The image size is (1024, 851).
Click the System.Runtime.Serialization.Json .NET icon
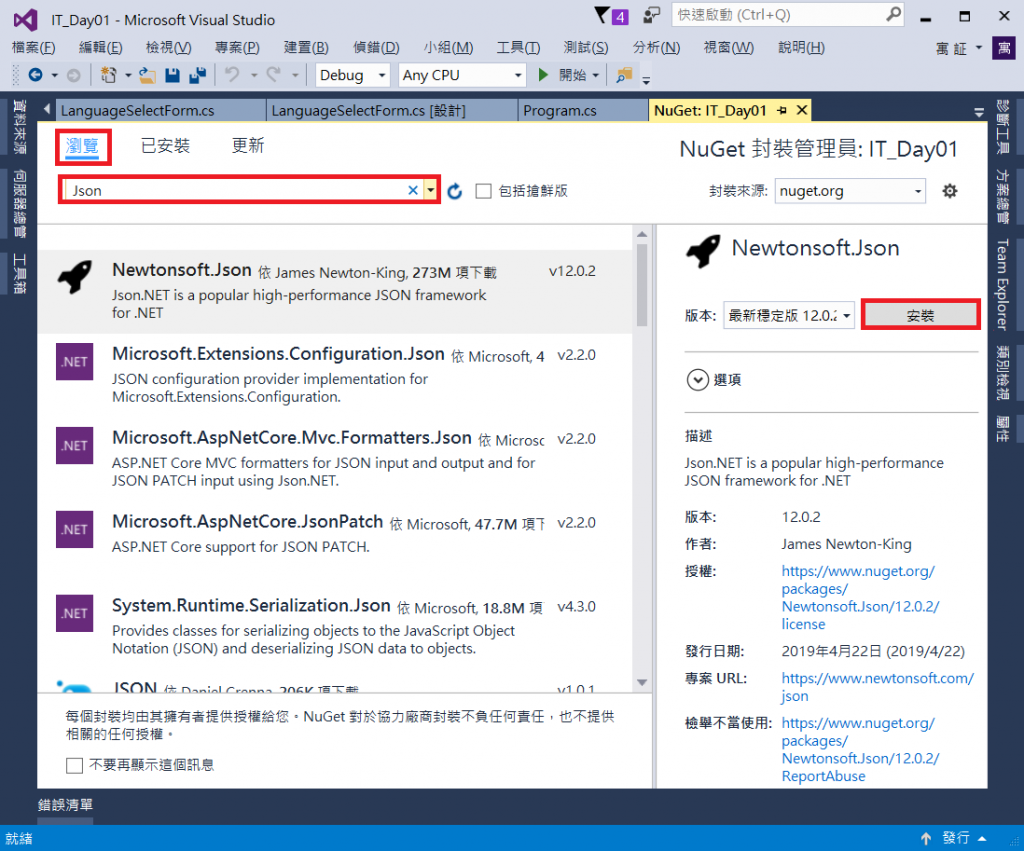(74, 613)
